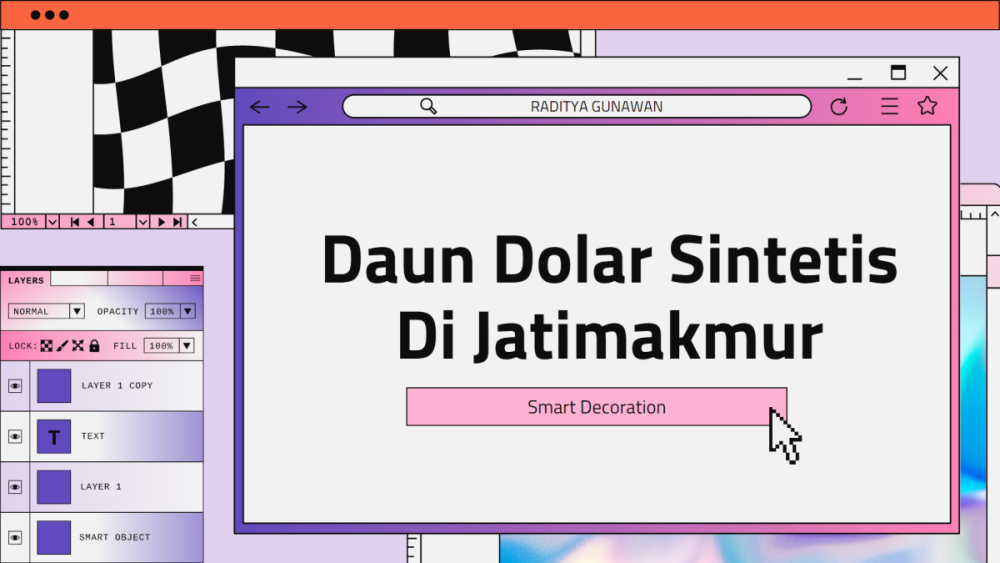Click the LAYER 1 COPY layer name
The height and width of the screenshot is (563, 1000).
[117, 385]
